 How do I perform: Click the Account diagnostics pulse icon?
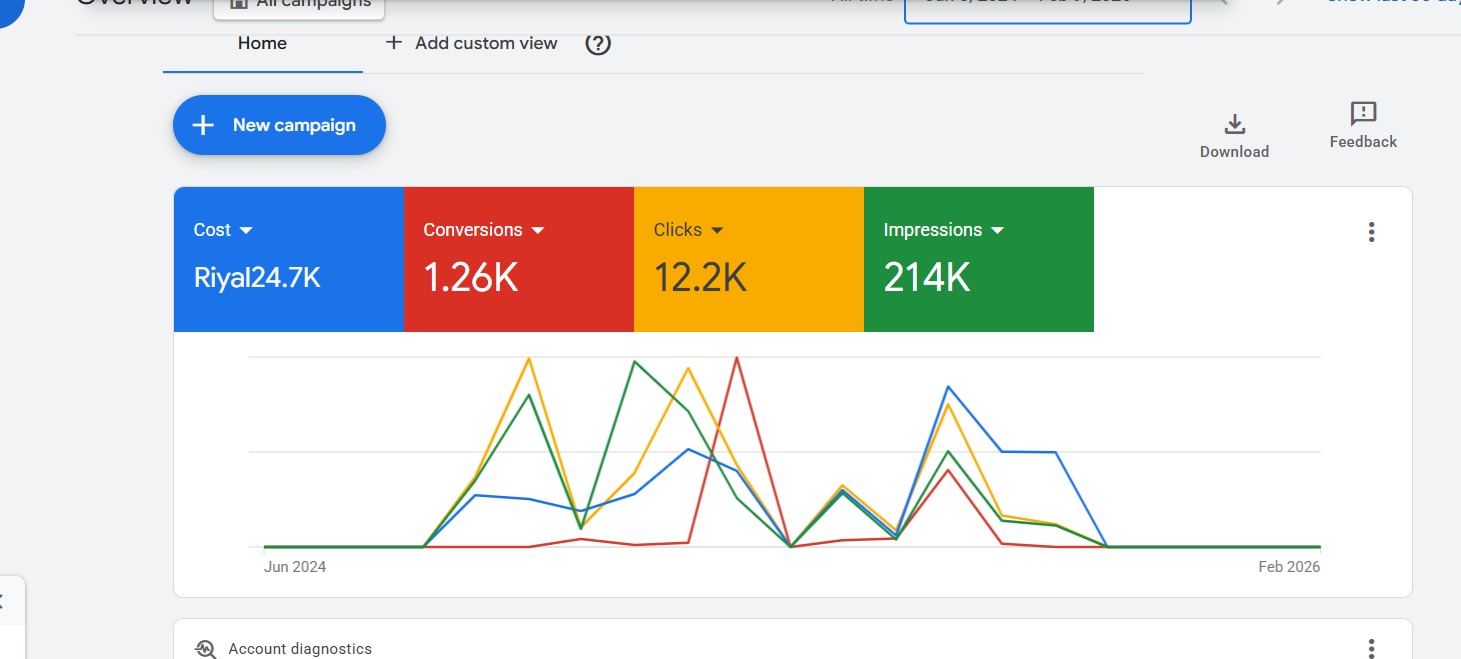(x=205, y=649)
